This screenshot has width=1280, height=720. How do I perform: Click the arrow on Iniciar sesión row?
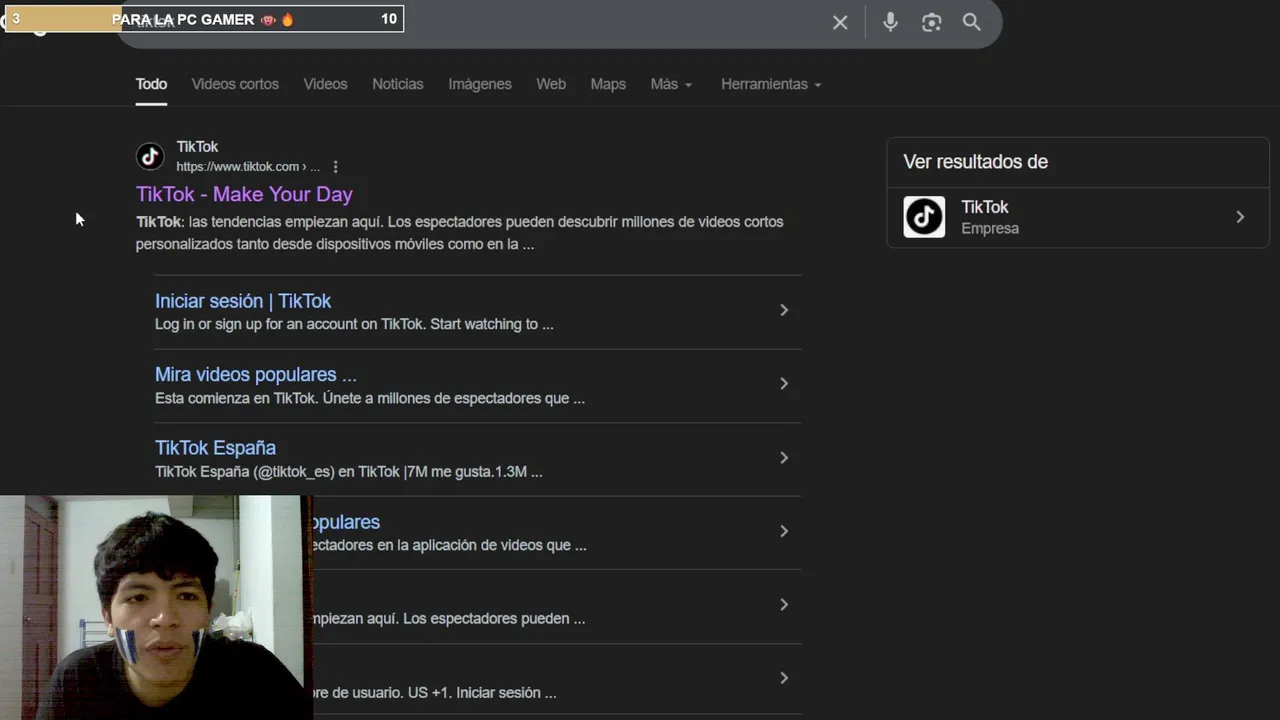click(784, 310)
